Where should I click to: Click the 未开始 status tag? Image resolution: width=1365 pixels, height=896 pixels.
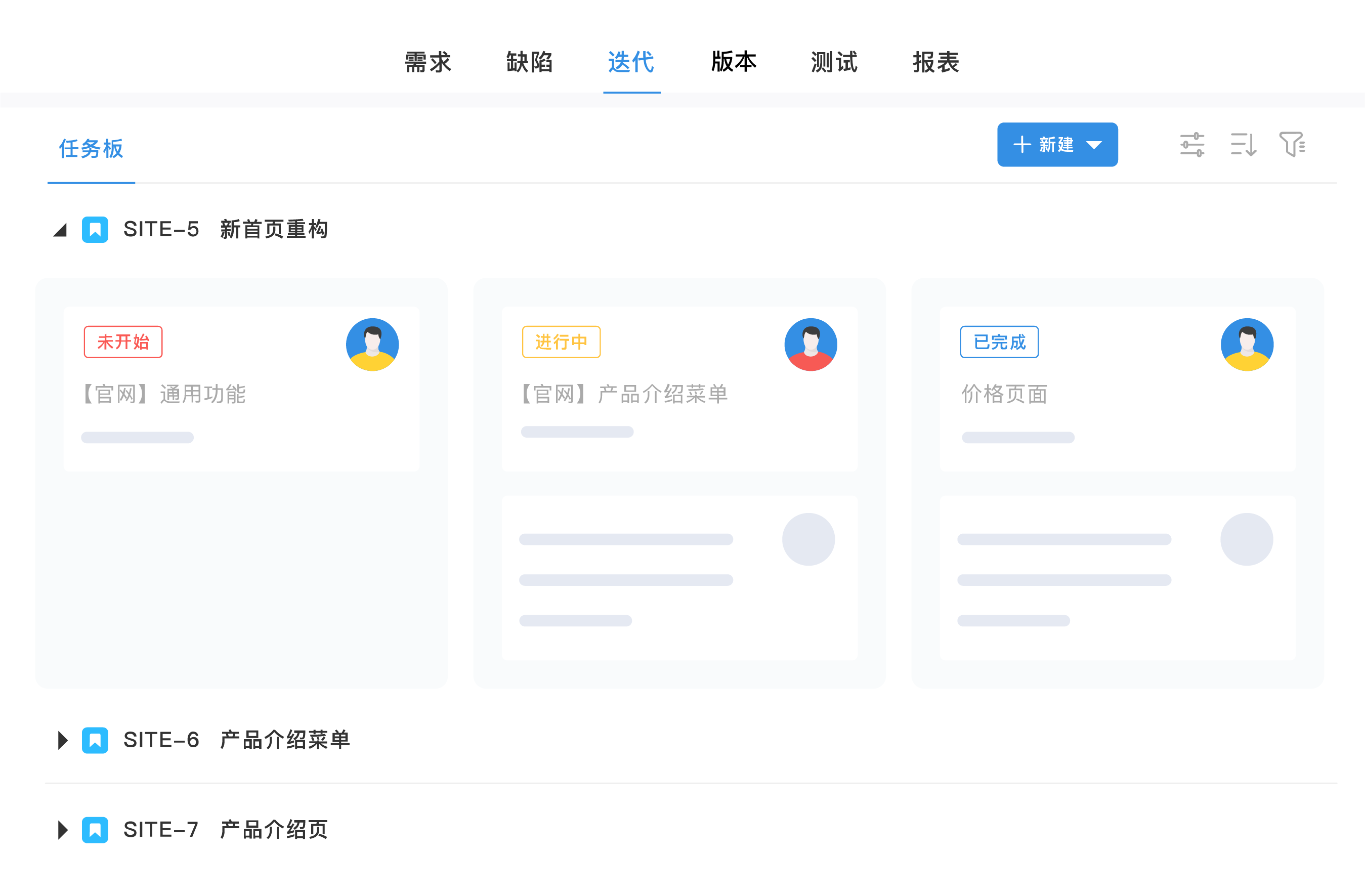(x=123, y=342)
